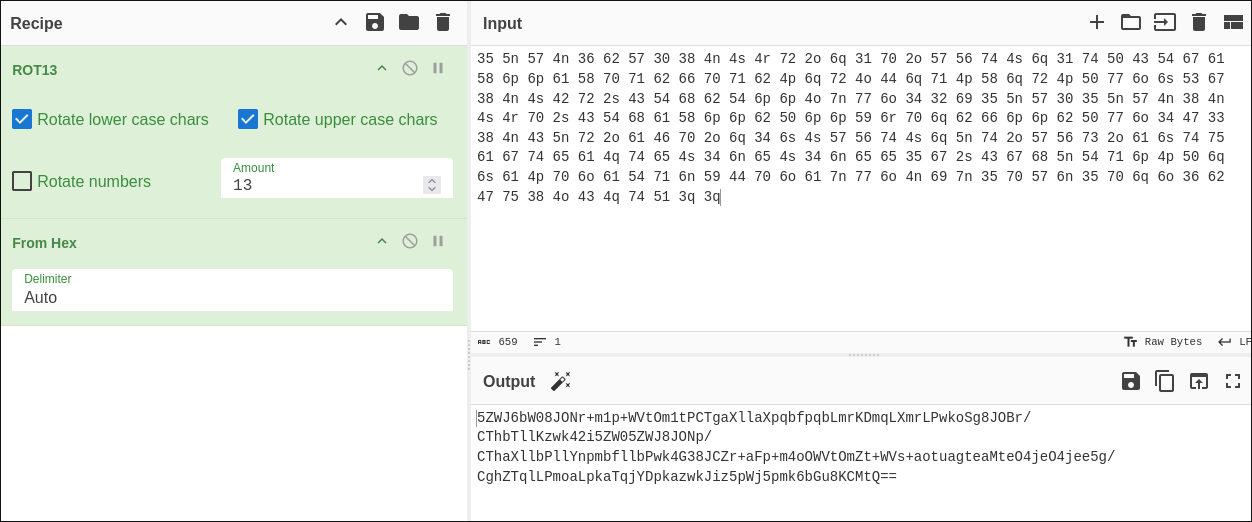Collapse the ROT13 operation
Screen dimensions: 1252x522
[382, 68]
